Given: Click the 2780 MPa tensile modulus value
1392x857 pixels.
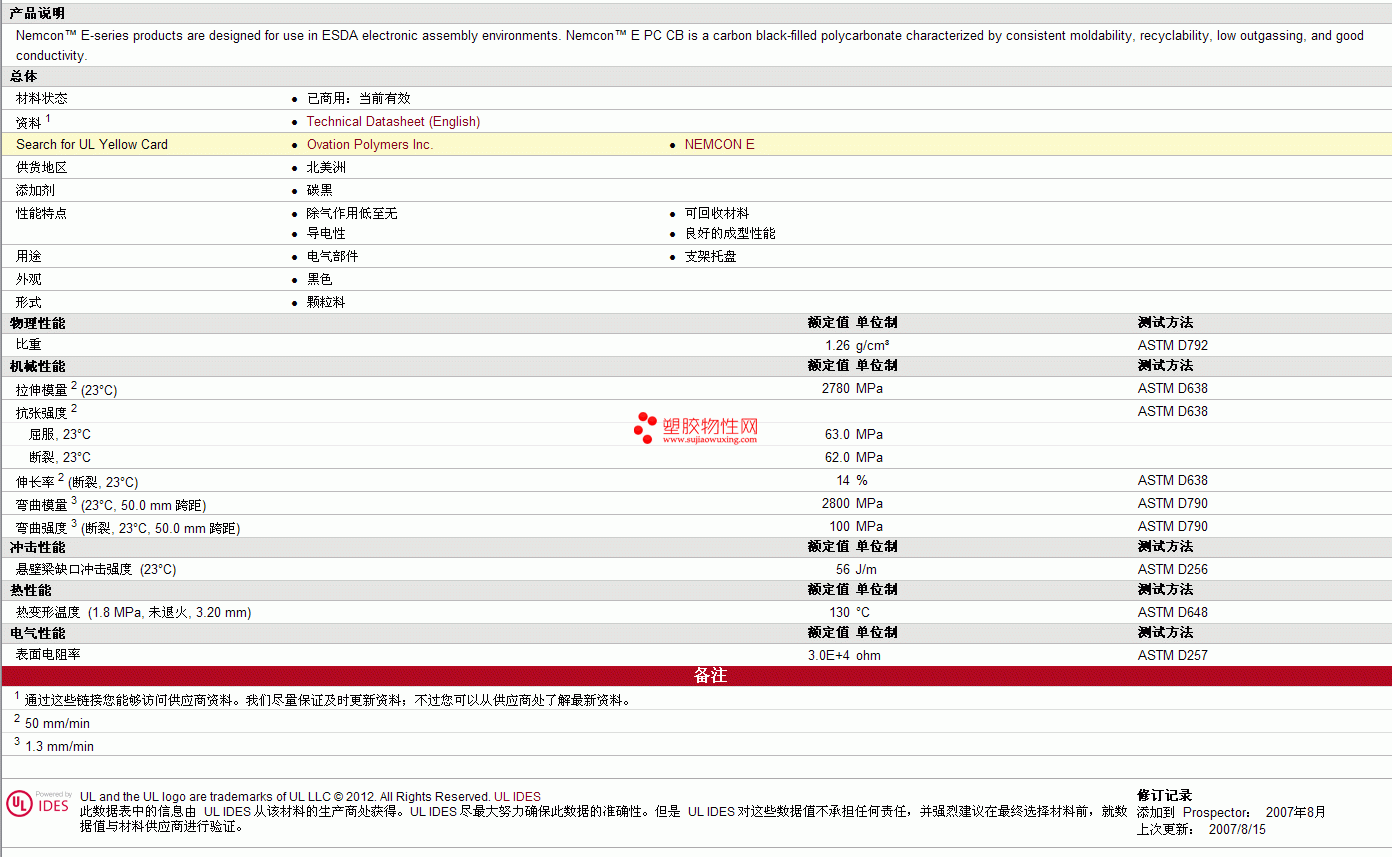Looking at the screenshot, I should point(852,388).
